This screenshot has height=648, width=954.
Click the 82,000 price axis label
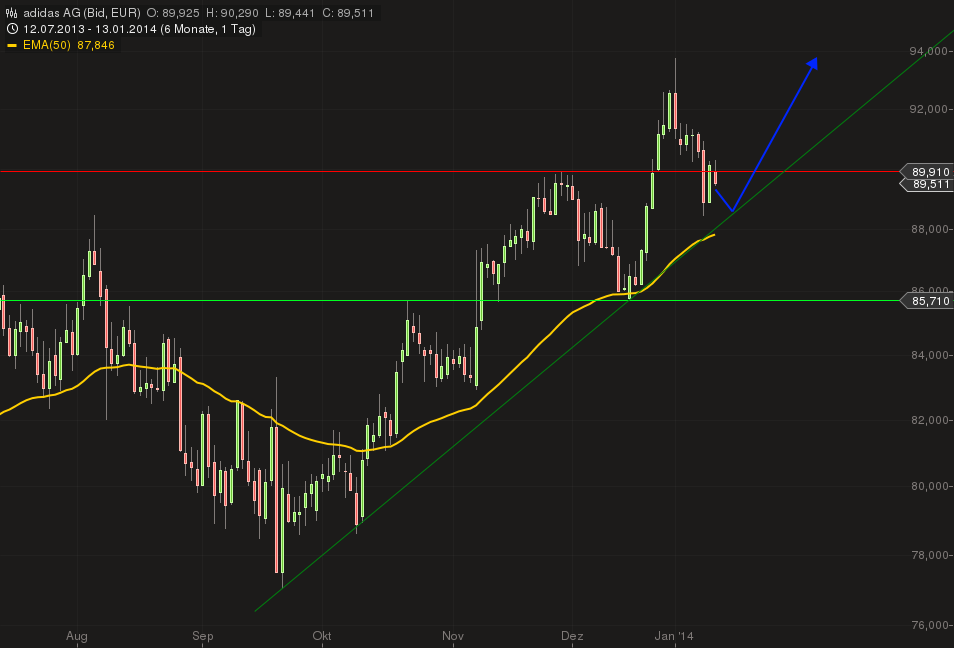tap(928, 420)
